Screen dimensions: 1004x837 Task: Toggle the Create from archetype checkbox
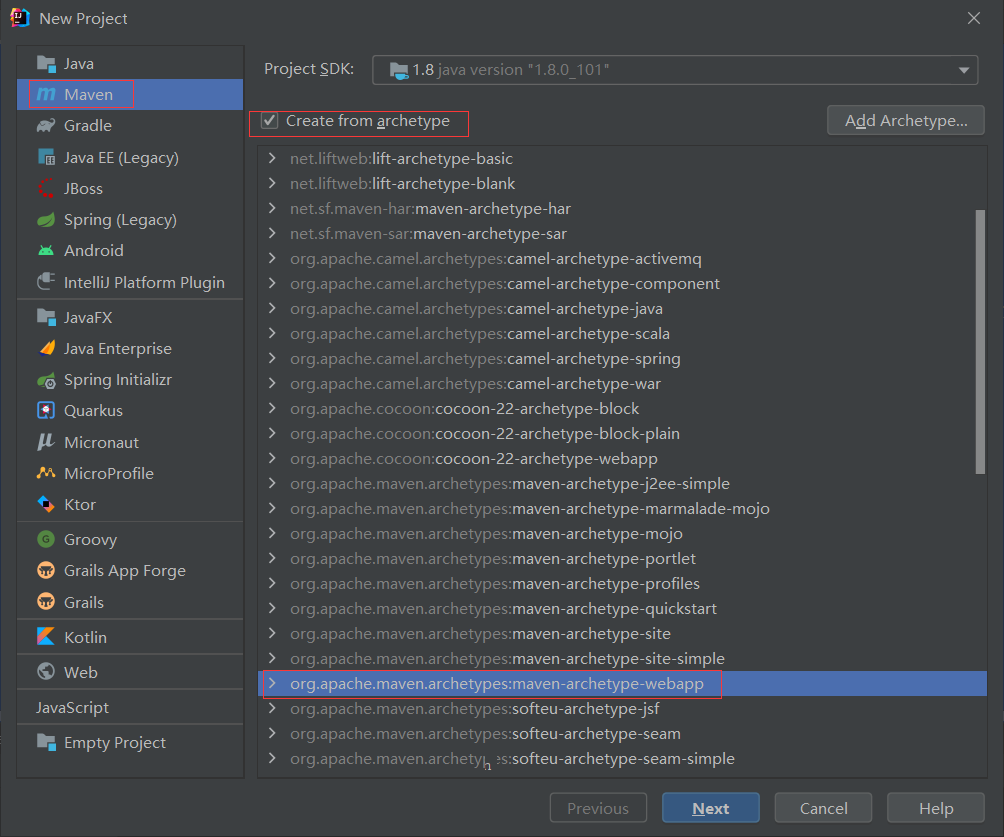pos(270,121)
